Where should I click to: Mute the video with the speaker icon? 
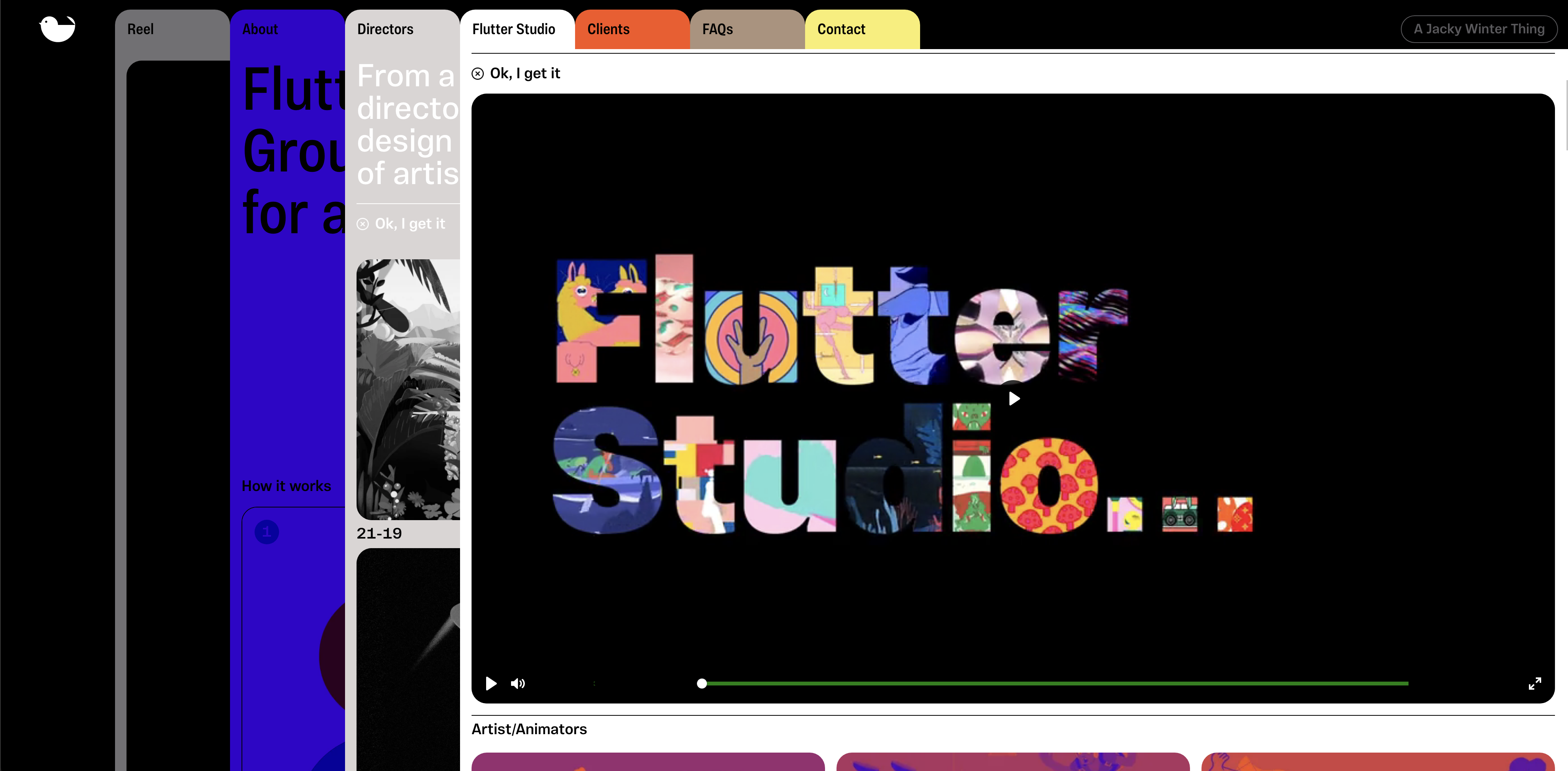click(518, 683)
